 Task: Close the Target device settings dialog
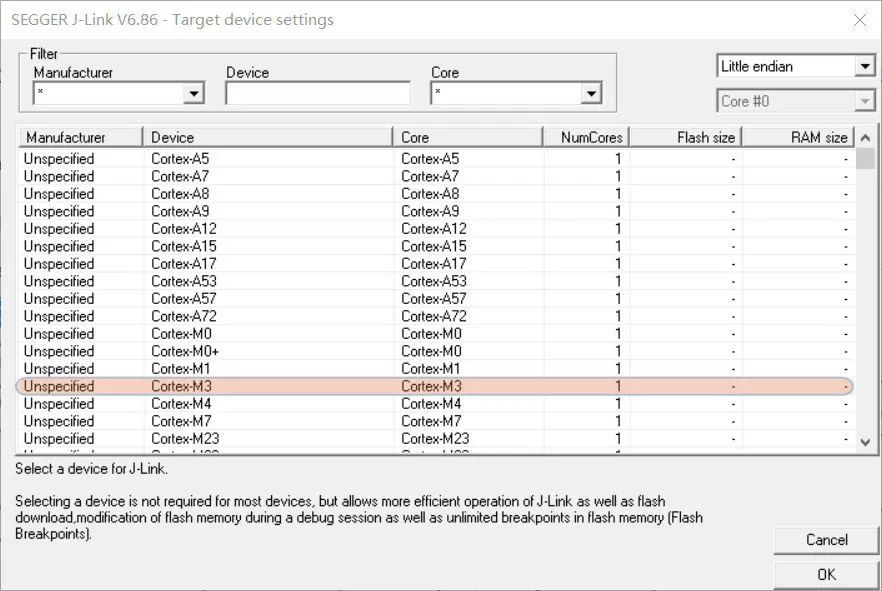pos(860,20)
